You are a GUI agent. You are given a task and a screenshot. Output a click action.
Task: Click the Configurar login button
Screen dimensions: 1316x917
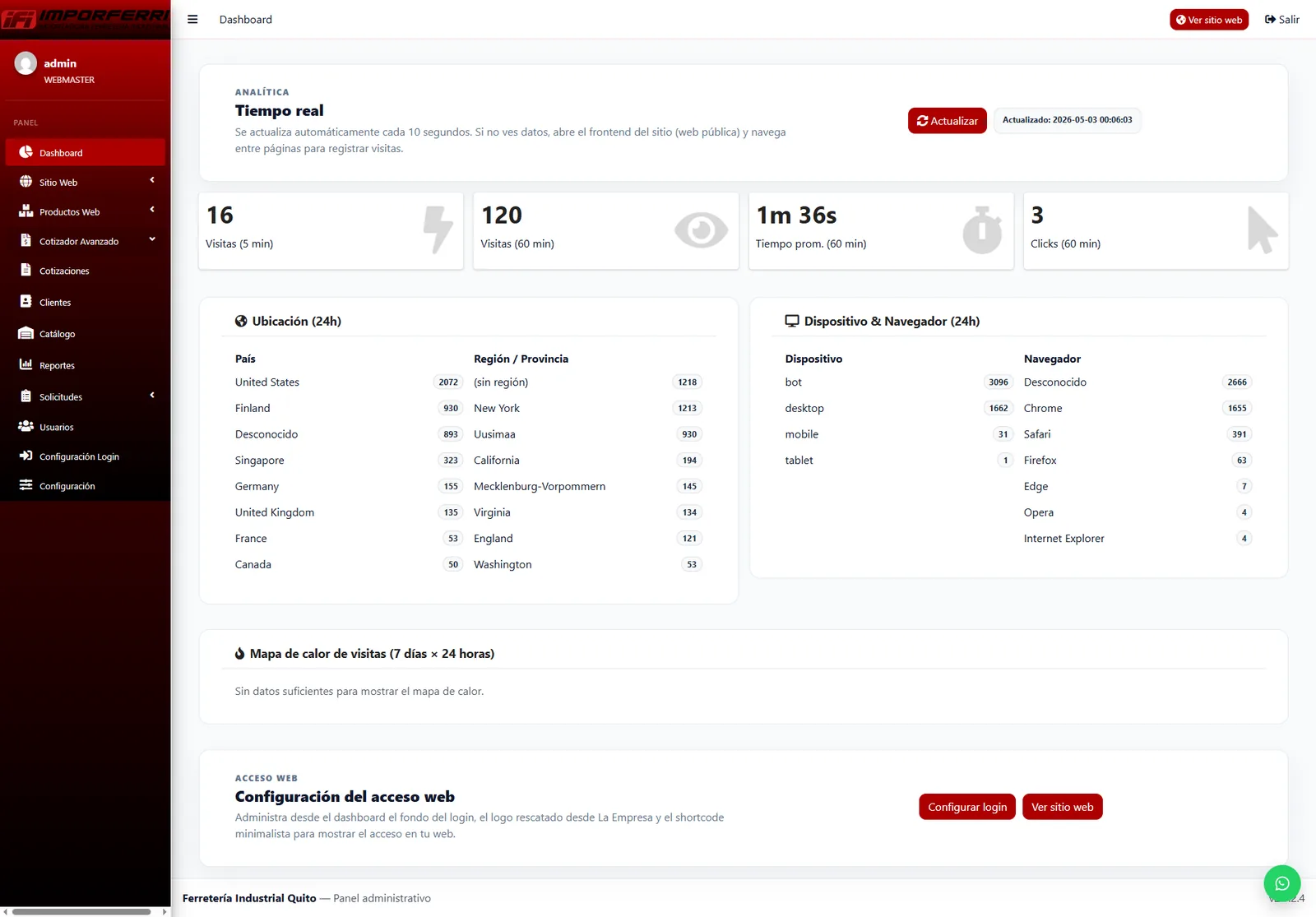(x=967, y=807)
